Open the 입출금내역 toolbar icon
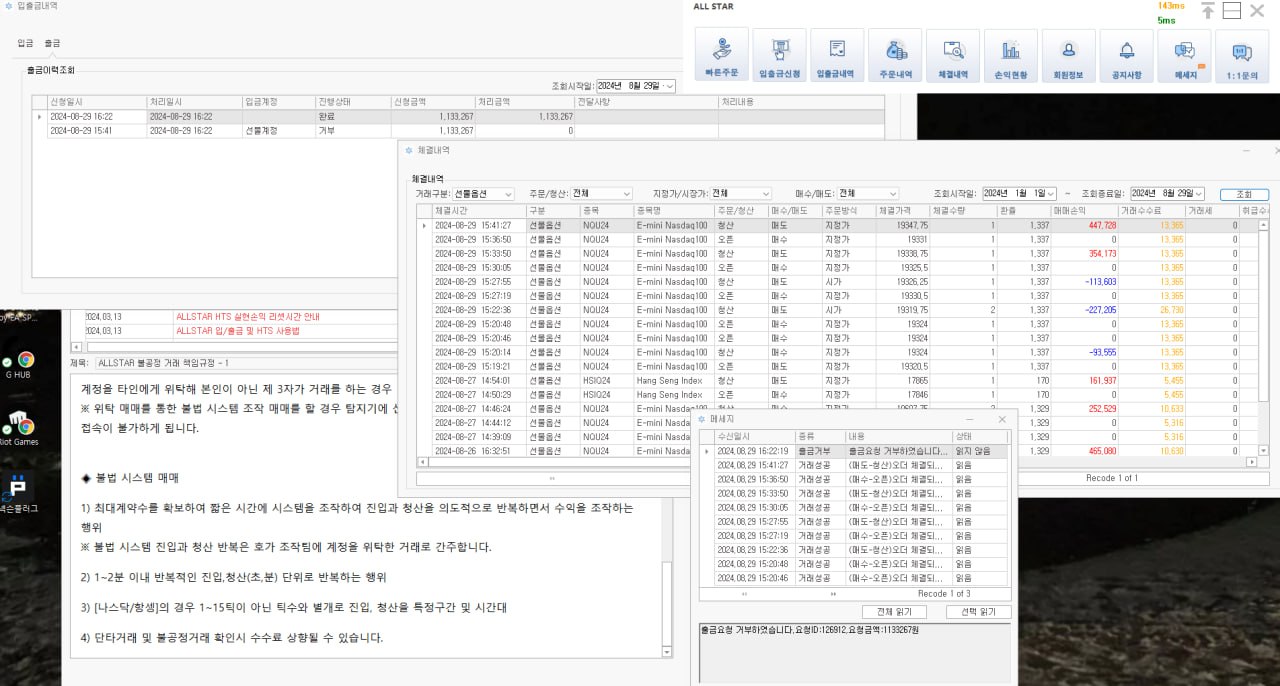The width and height of the screenshot is (1280, 686). pos(837,55)
